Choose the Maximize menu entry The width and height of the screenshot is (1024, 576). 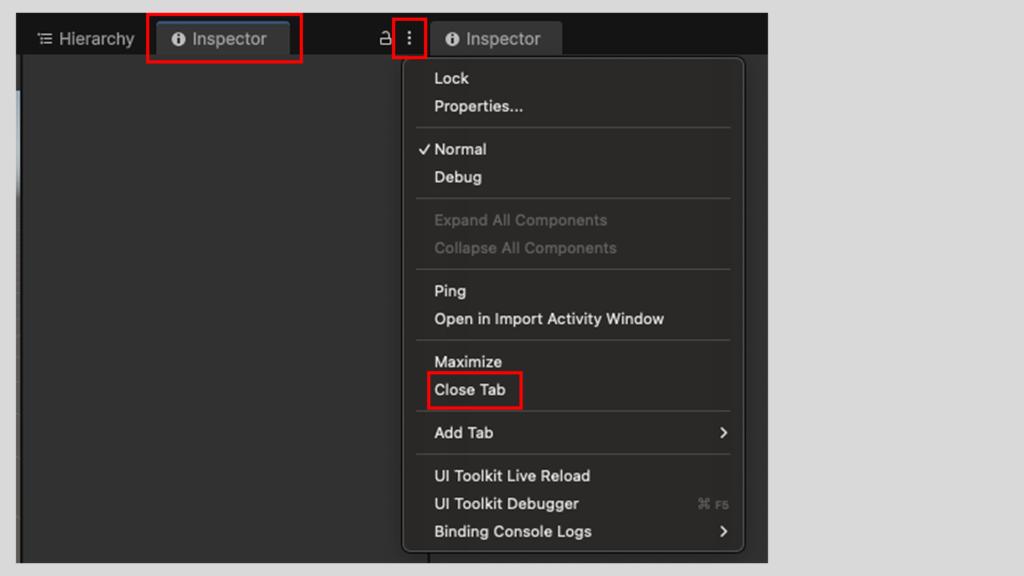pyautogui.click(x=468, y=362)
